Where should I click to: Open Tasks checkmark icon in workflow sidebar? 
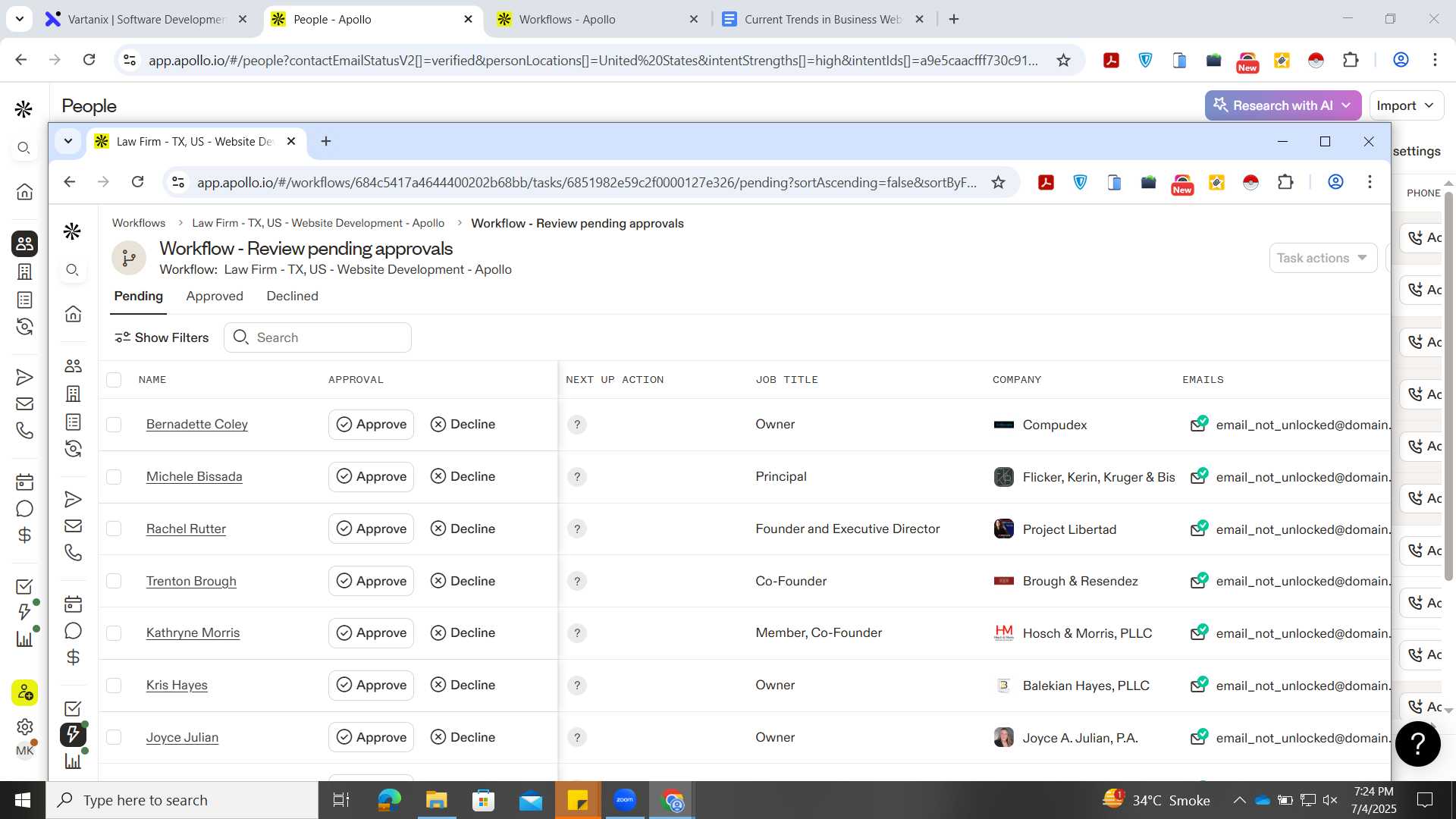[x=73, y=708]
